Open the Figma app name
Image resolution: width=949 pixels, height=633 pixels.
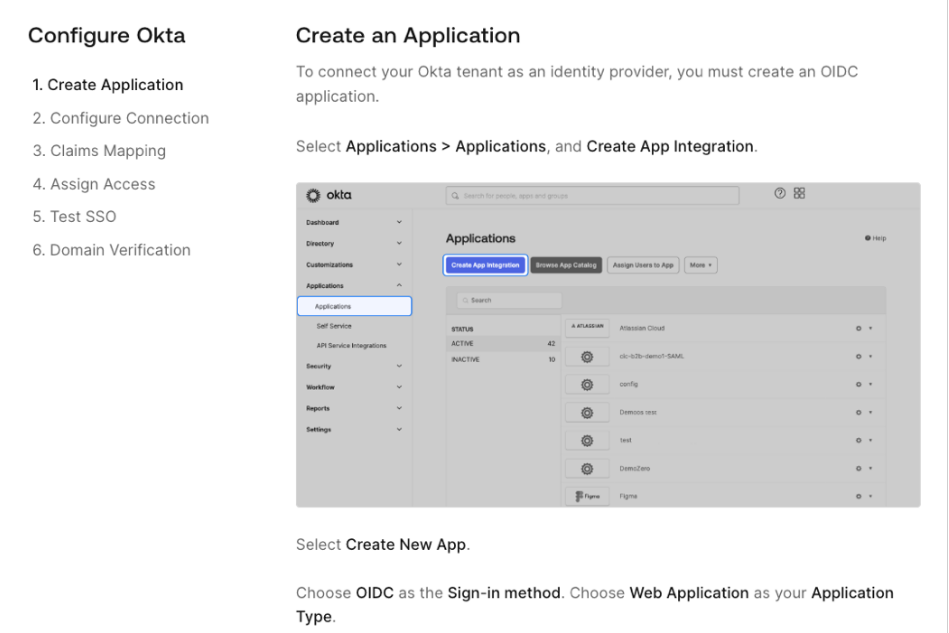click(x=628, y=496)
